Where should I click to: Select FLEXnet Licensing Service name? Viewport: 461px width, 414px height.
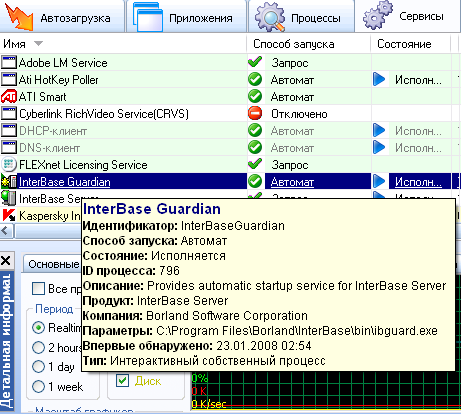click(83, 165)
